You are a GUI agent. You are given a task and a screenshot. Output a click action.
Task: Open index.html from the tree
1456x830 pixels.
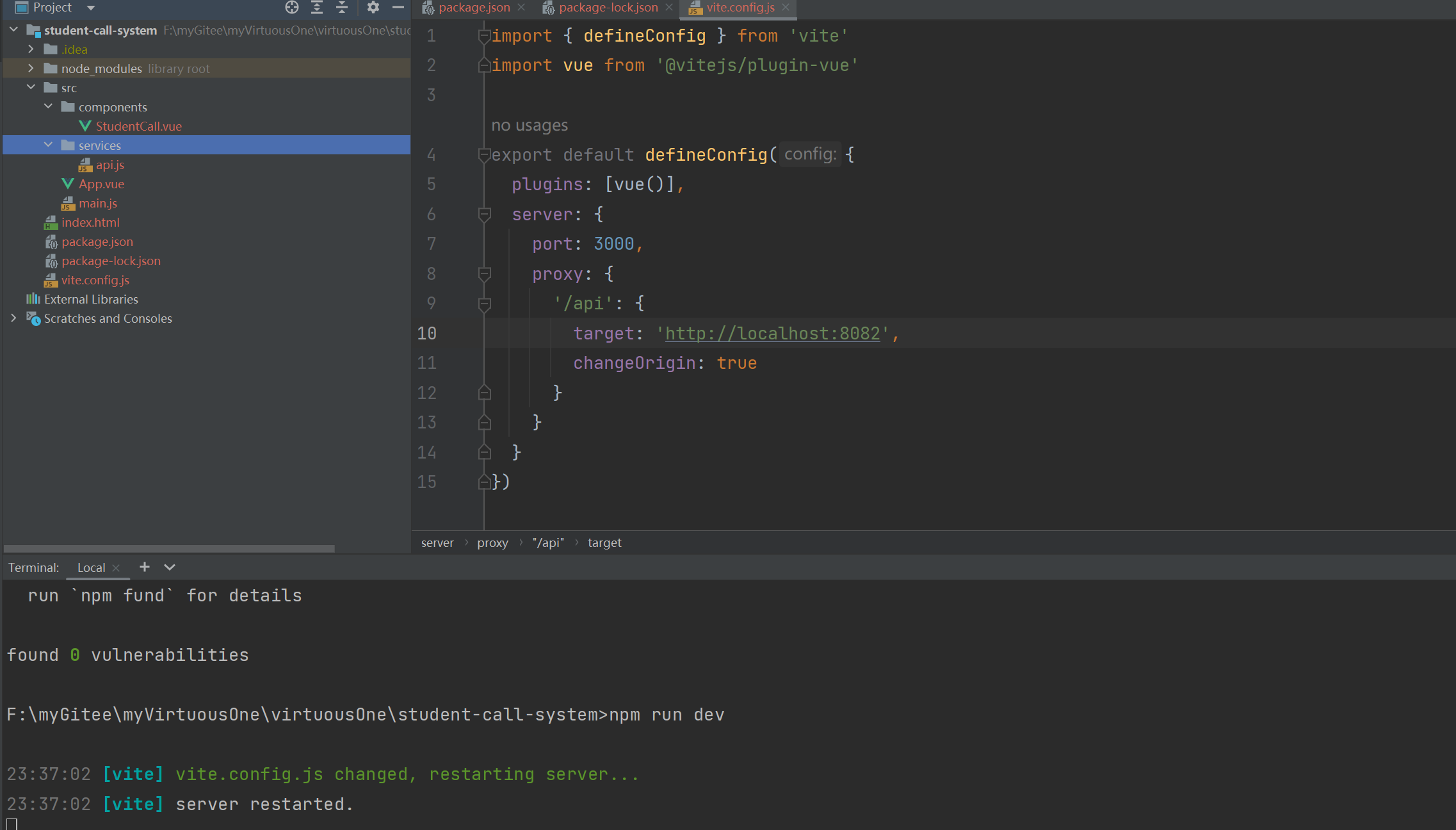point(90,222)
